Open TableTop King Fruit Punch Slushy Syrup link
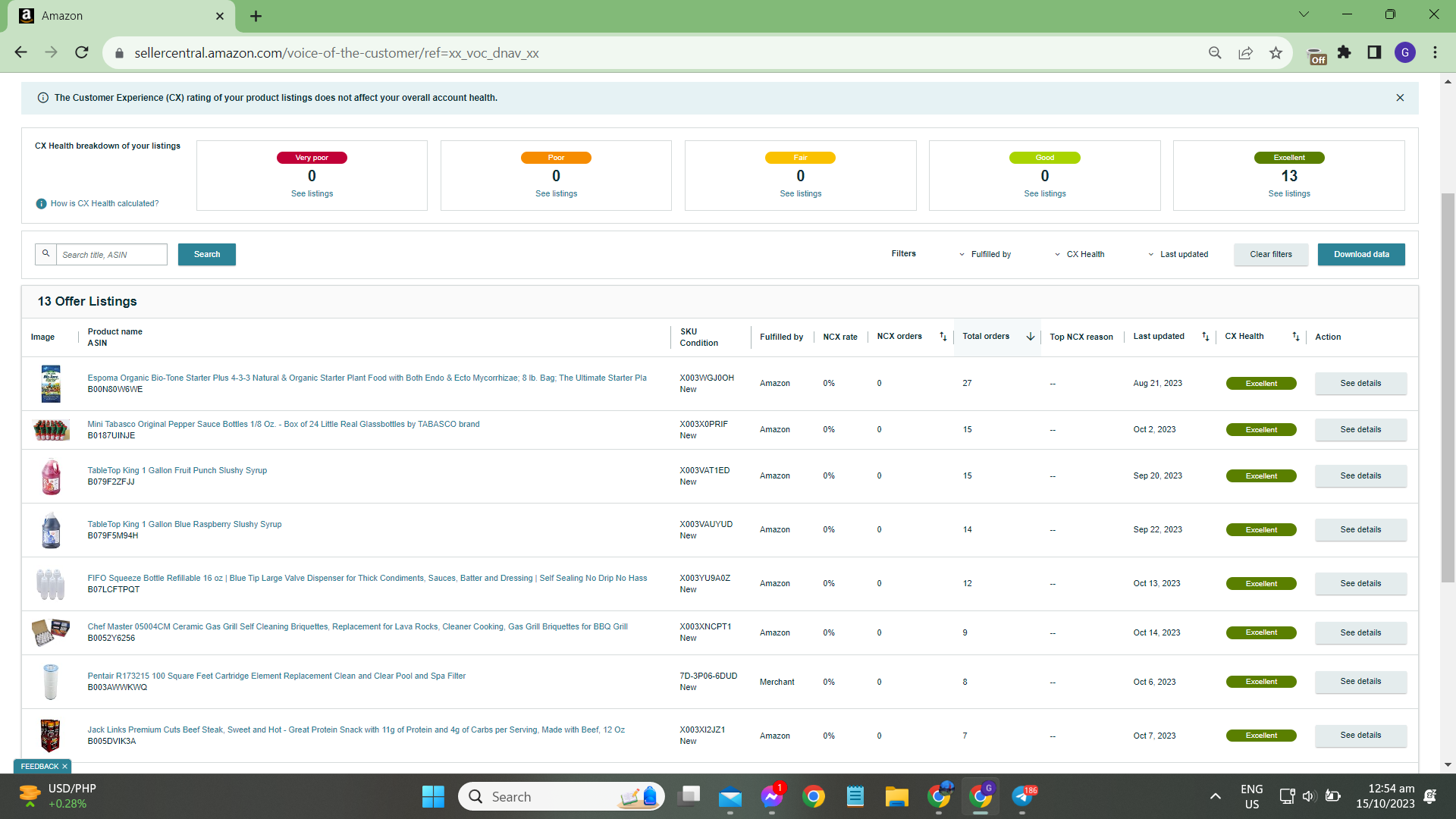1456x819 pixels. tap(177, 471)
